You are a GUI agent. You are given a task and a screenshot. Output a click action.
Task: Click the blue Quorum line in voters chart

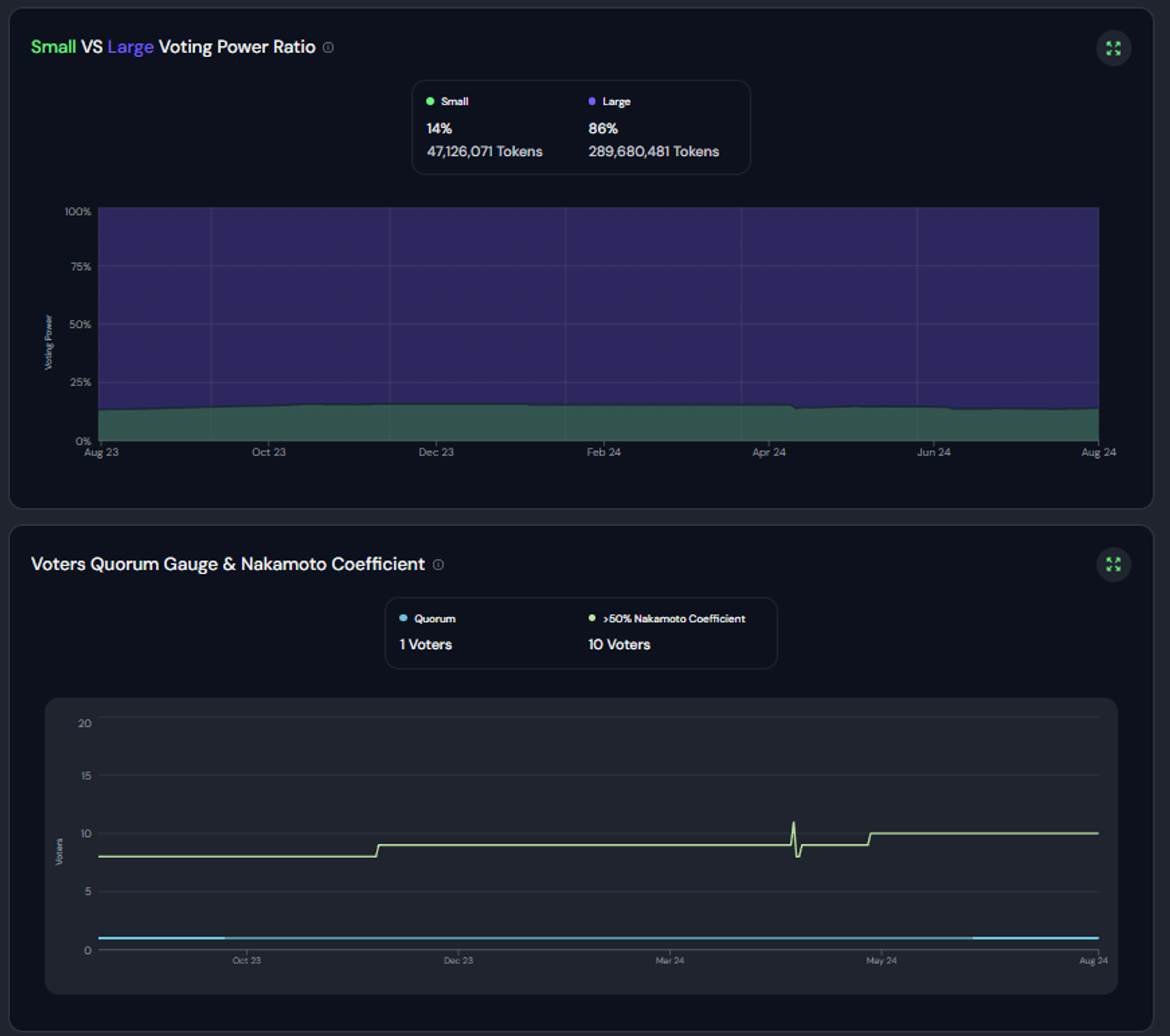598,938
